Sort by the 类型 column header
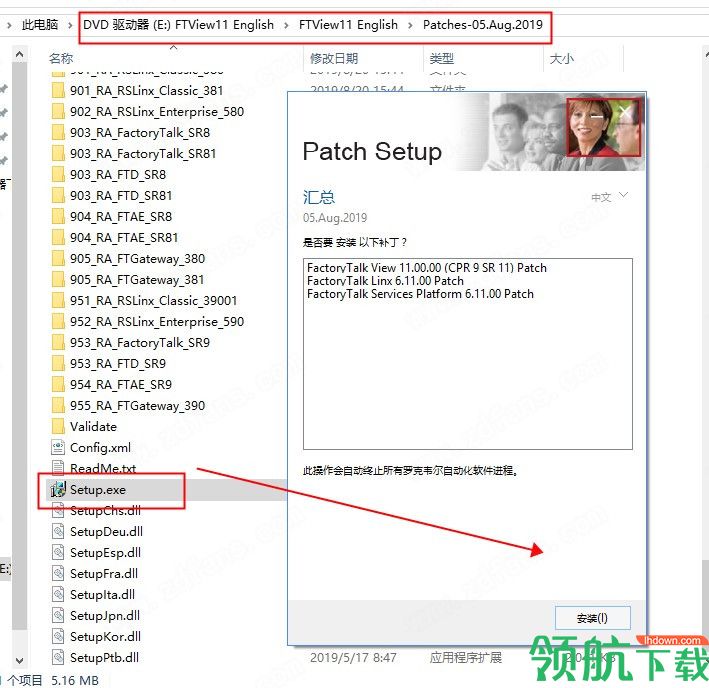709x688 pixels. point(442,58)
